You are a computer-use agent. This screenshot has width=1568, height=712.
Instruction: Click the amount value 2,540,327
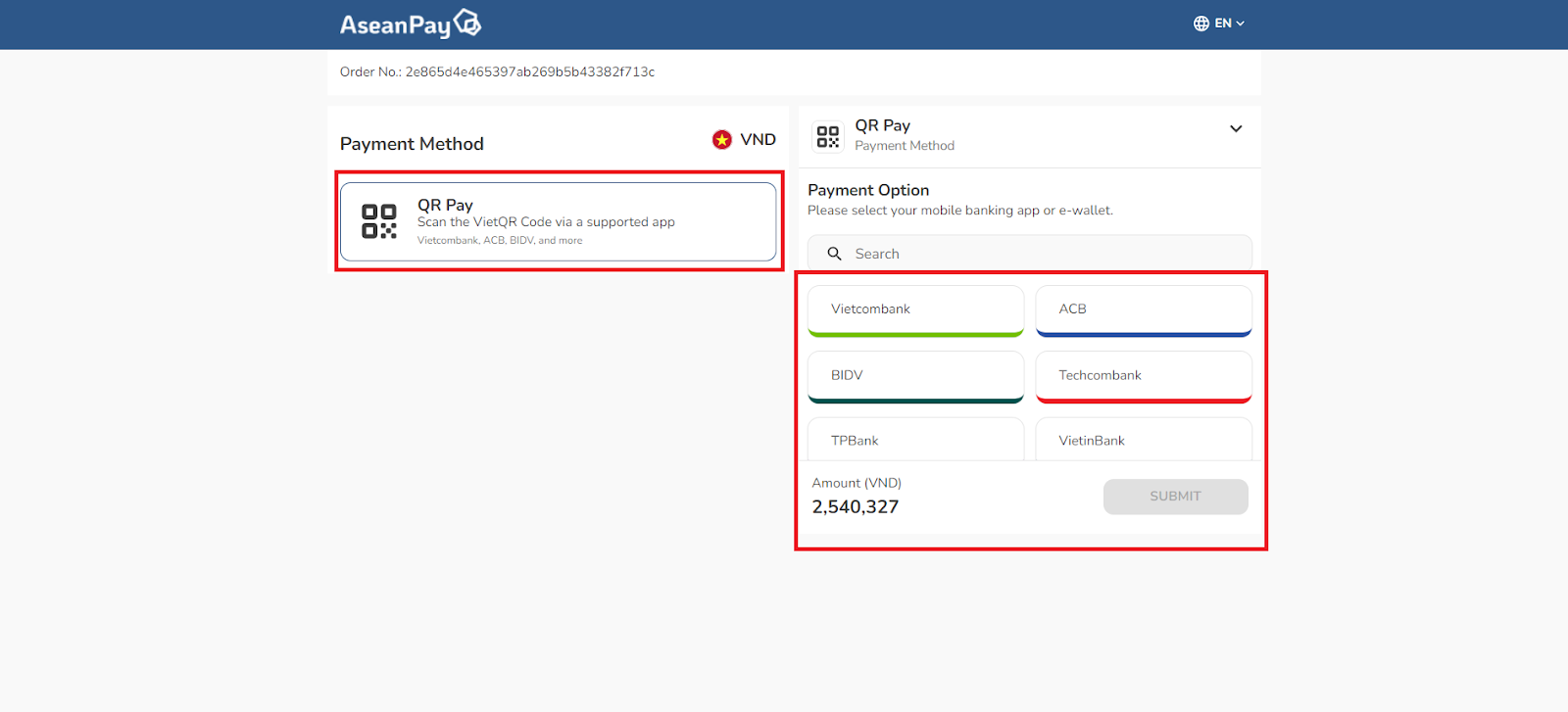tap(855, 507)
